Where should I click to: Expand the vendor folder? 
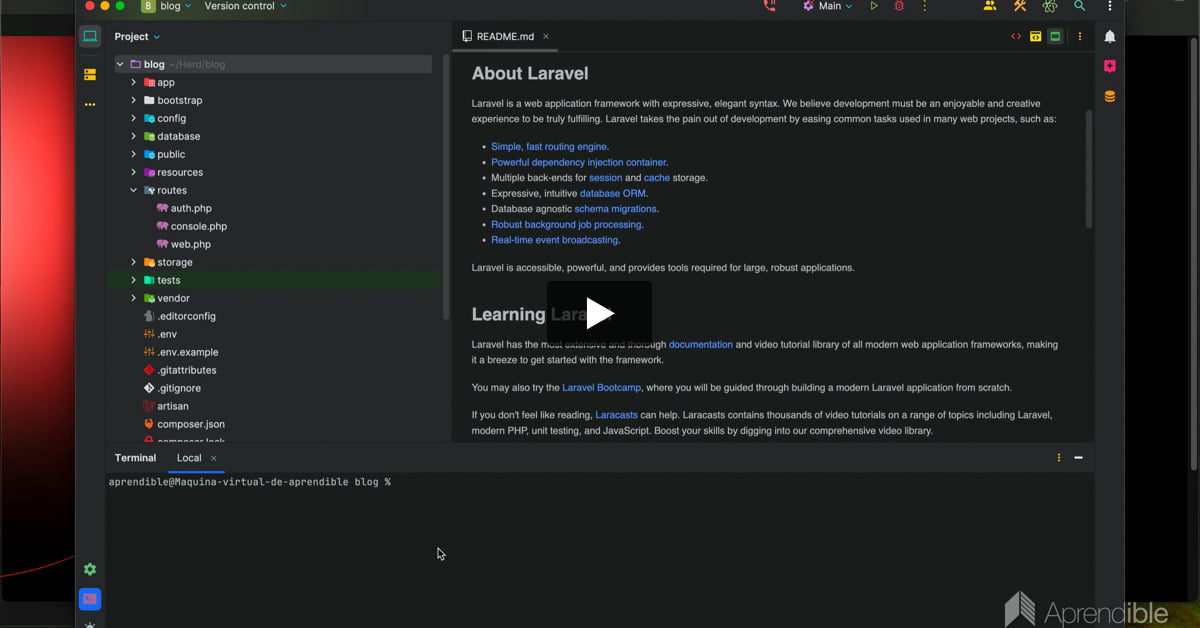click(x=133, y=298)
